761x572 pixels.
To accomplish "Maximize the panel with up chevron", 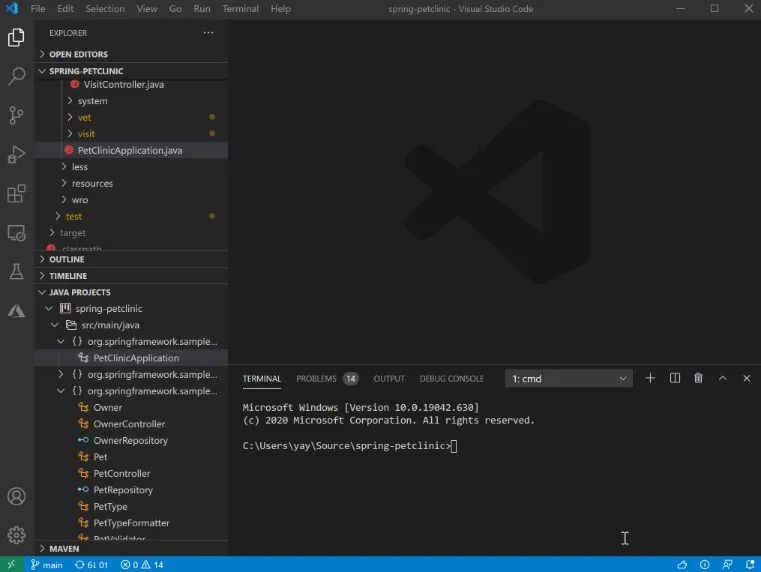I will (x=723, y=378).
